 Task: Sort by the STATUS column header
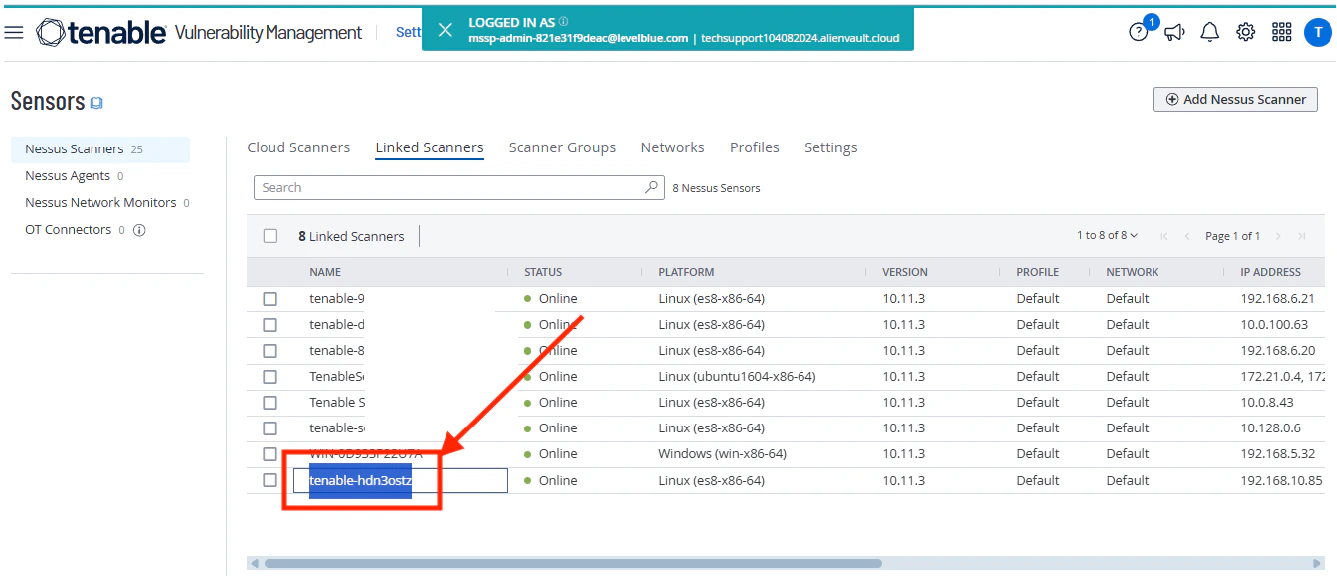[x=543, y=272]
